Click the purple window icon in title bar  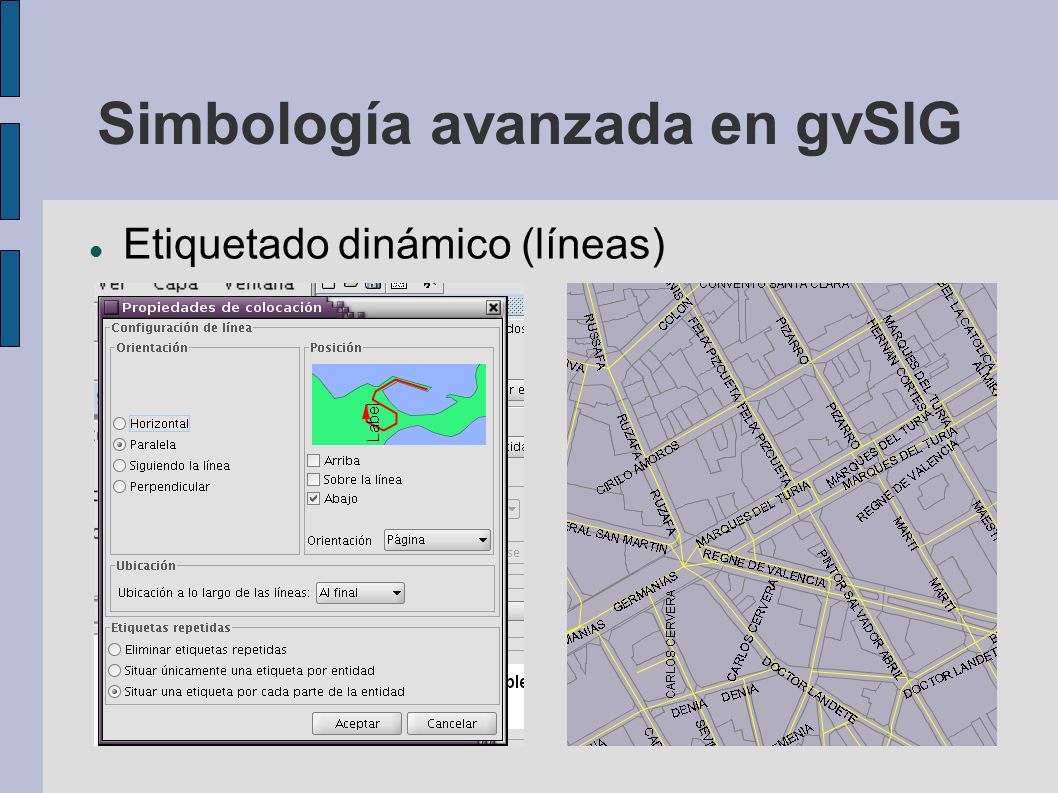point(111,308)
